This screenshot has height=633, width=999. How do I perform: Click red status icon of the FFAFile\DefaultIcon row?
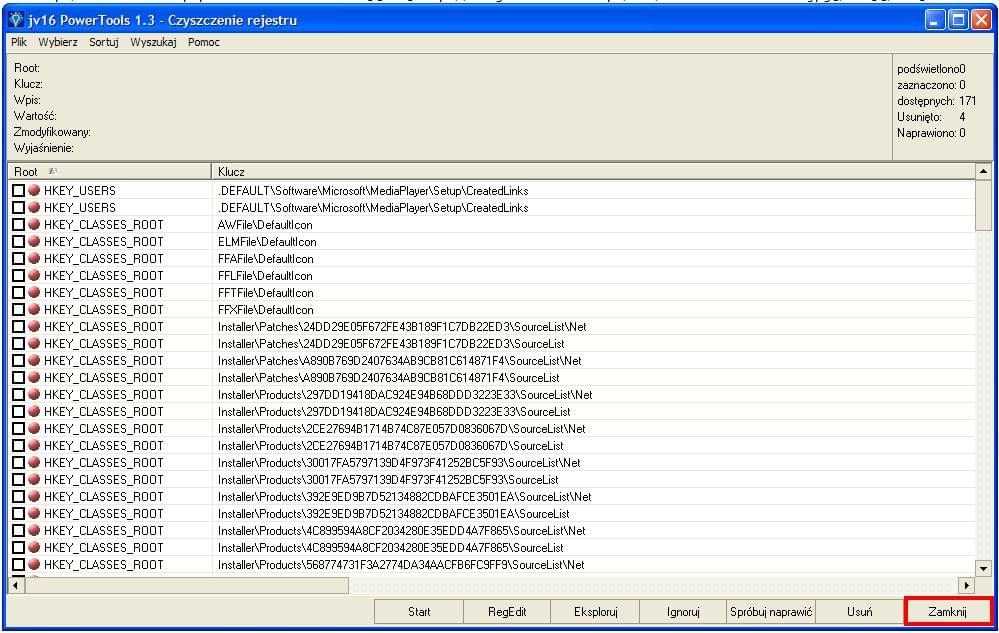click(x=34, y=258)
